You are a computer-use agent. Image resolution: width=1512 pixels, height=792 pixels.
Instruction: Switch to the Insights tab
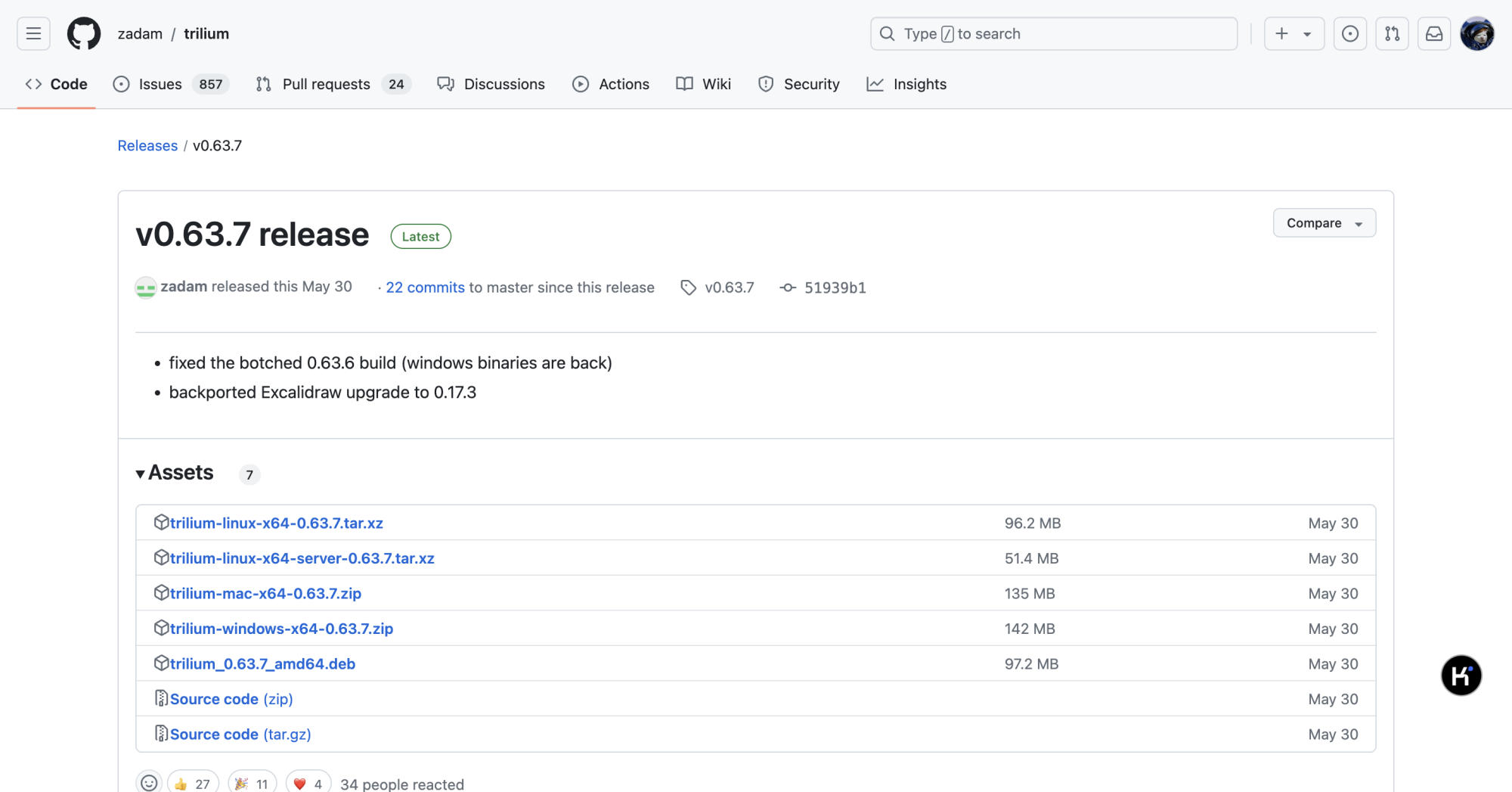pos(906,84)
